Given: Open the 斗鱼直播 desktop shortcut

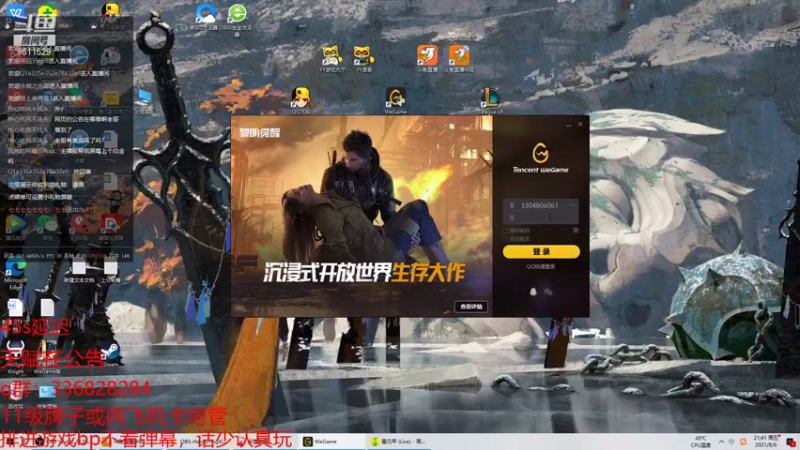Looking at the screenshot, I should coord(427,58).
